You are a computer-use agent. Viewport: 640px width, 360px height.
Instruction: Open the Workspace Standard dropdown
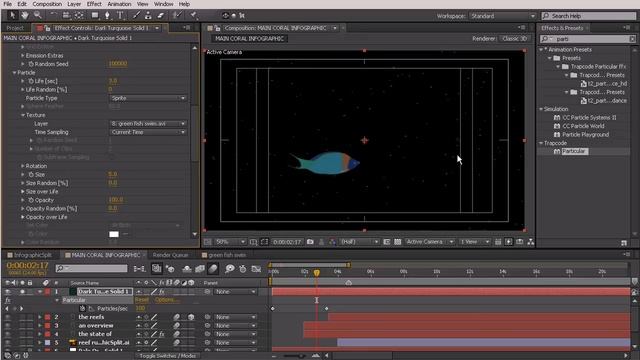[x=502, y=16]
